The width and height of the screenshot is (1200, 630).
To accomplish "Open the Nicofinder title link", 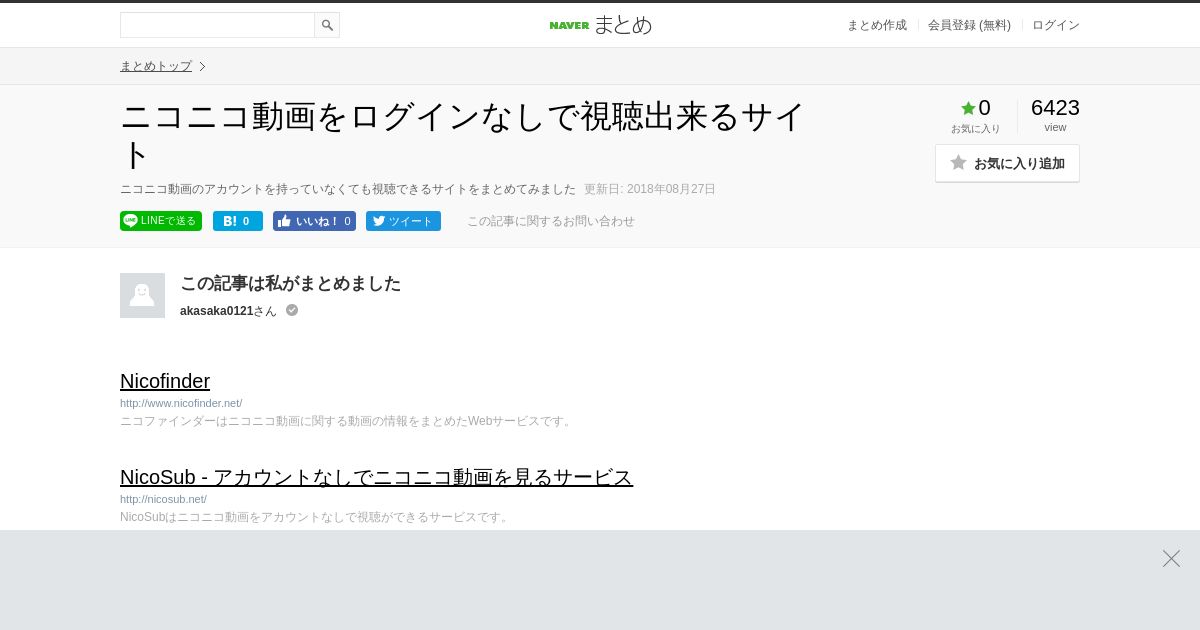I will tap(165, 381).
